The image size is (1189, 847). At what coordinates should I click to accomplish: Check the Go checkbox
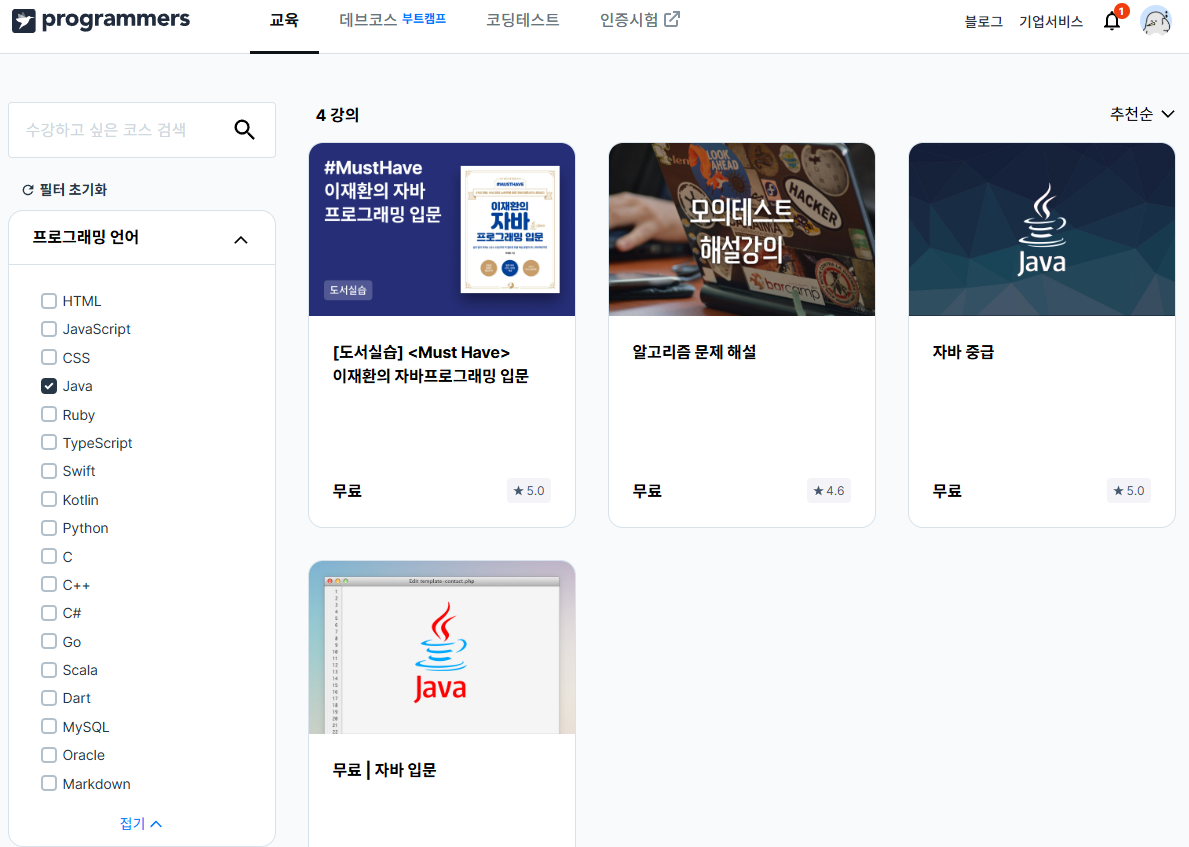[x=49, y=642]
